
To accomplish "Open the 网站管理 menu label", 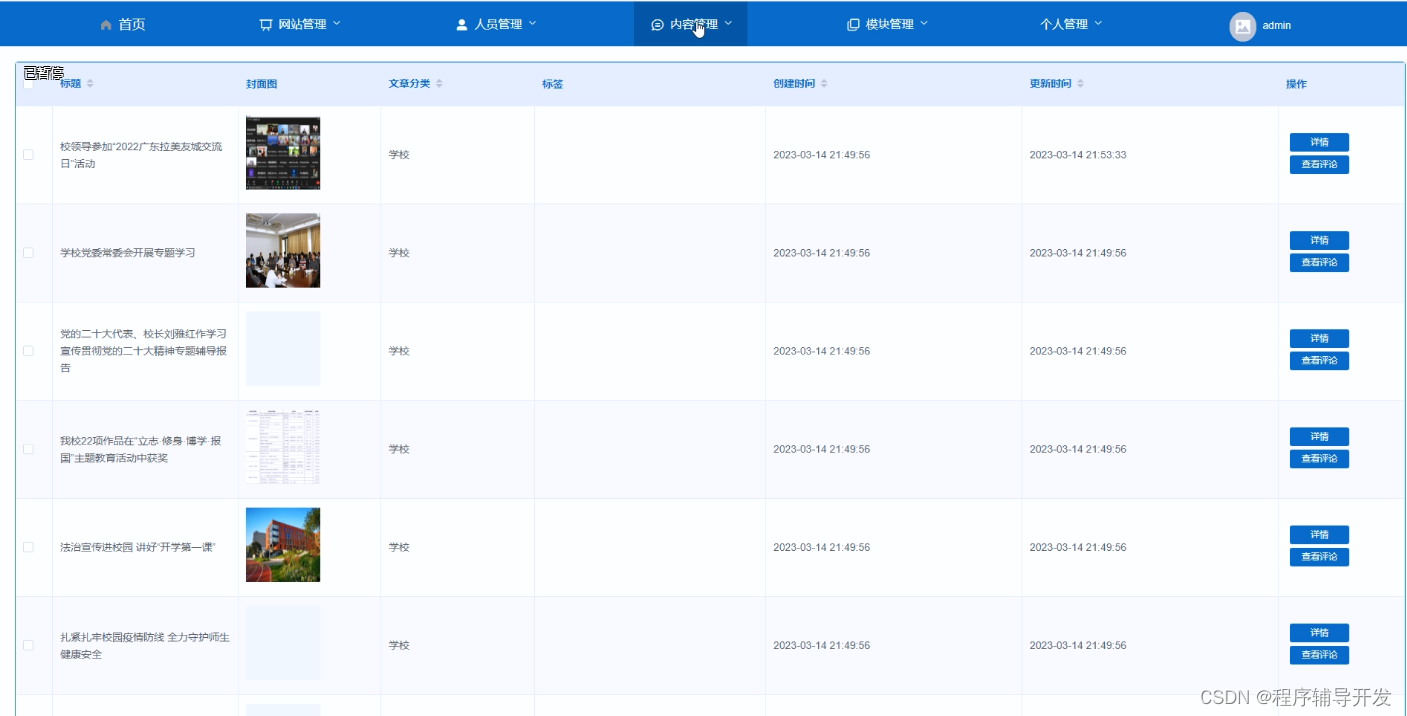I will pyautogui.click(x=302, y=25).
